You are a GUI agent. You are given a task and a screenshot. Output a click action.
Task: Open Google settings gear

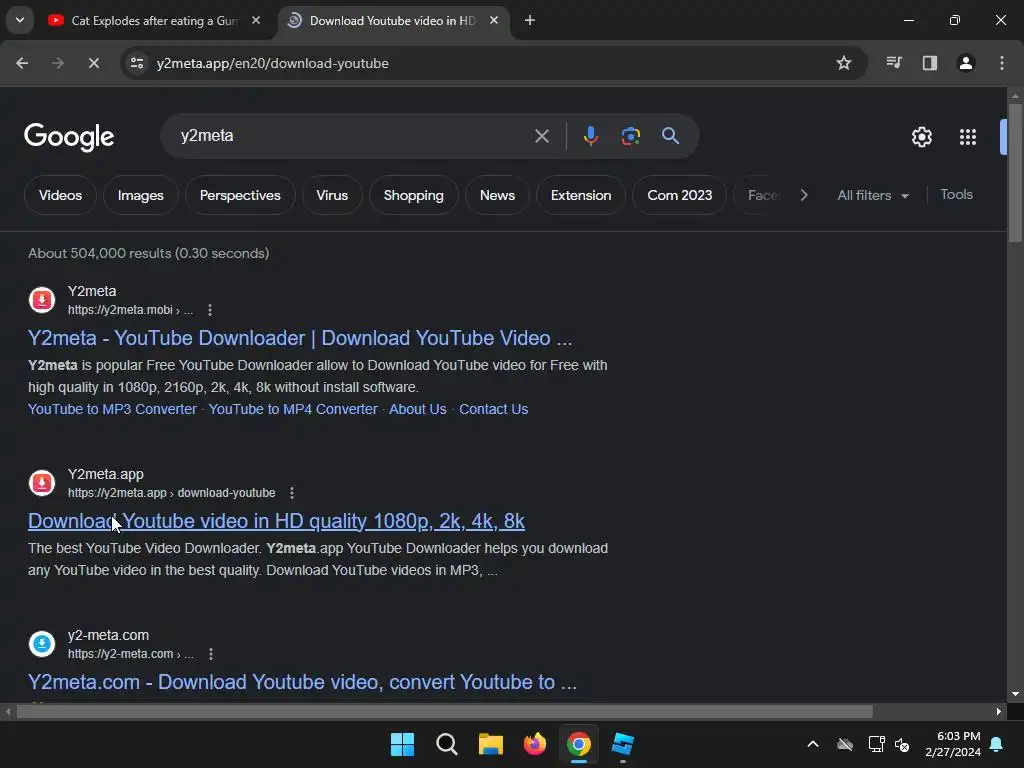pos(921,137)
